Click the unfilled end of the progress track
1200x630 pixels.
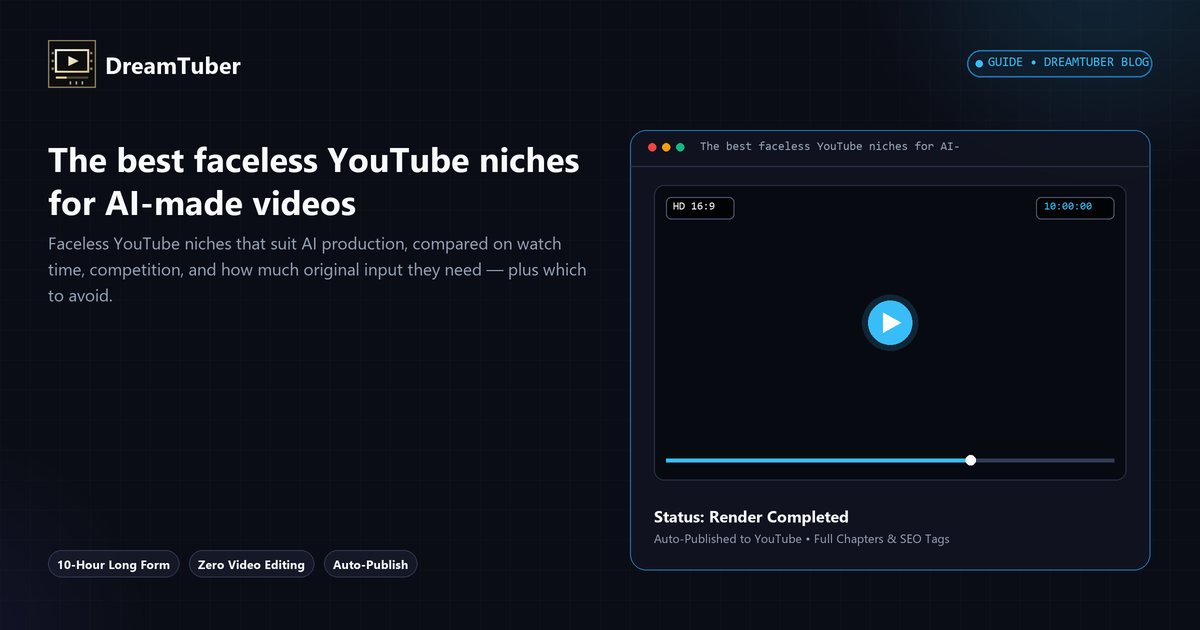click(1045, 460)
